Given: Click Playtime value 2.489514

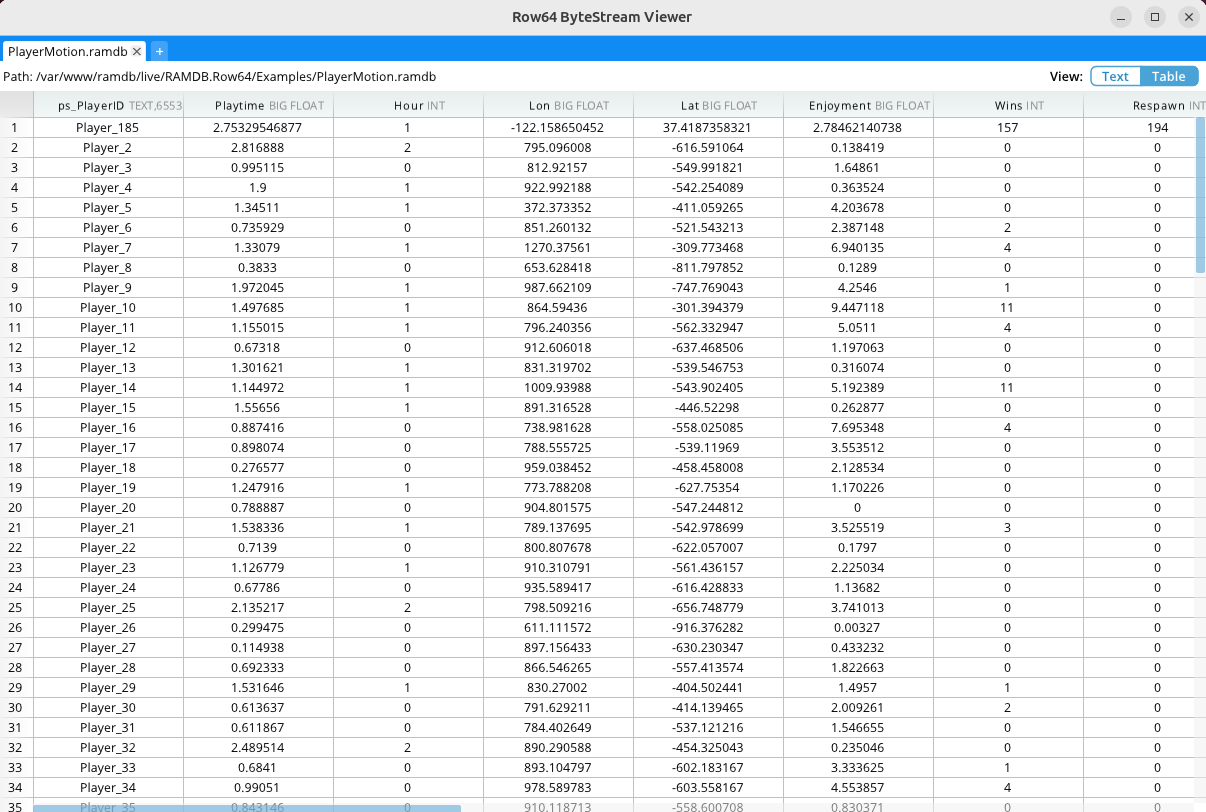Looking at the screenshot, I should (258, 748).
